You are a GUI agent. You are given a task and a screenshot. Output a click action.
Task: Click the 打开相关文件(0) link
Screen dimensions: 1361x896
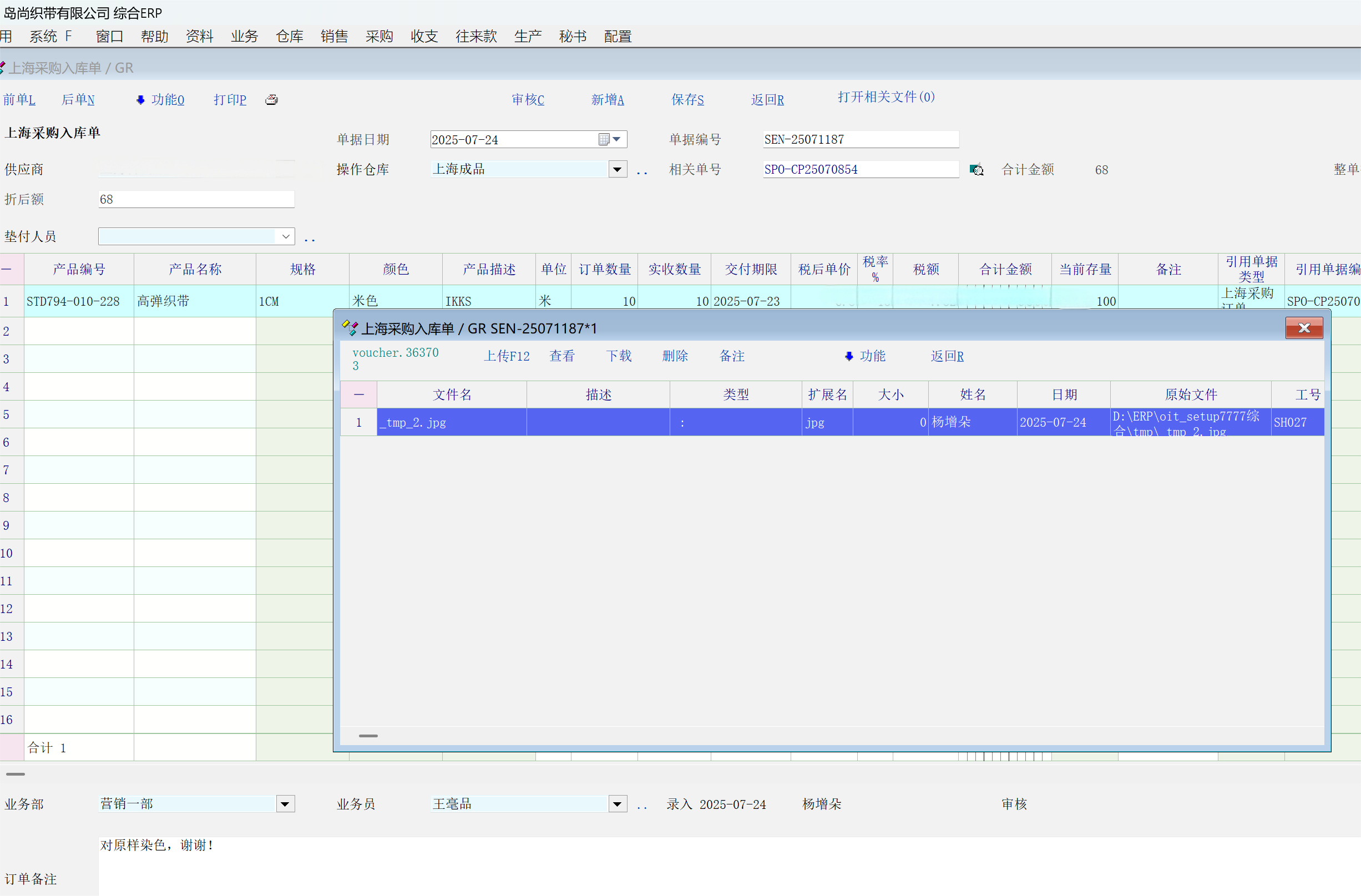pos(886,97)
